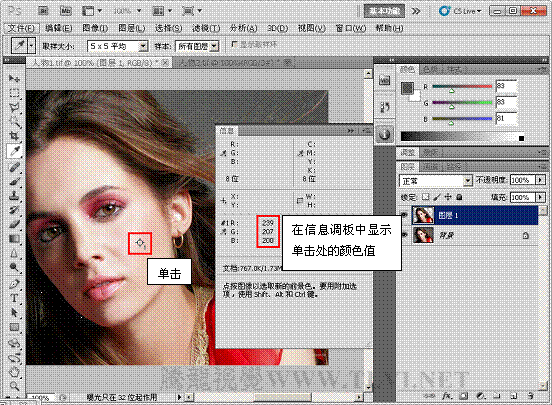Viewport: 552px width, 405px height.
Task: Click the fx layer style button
Action: (447, 396)
